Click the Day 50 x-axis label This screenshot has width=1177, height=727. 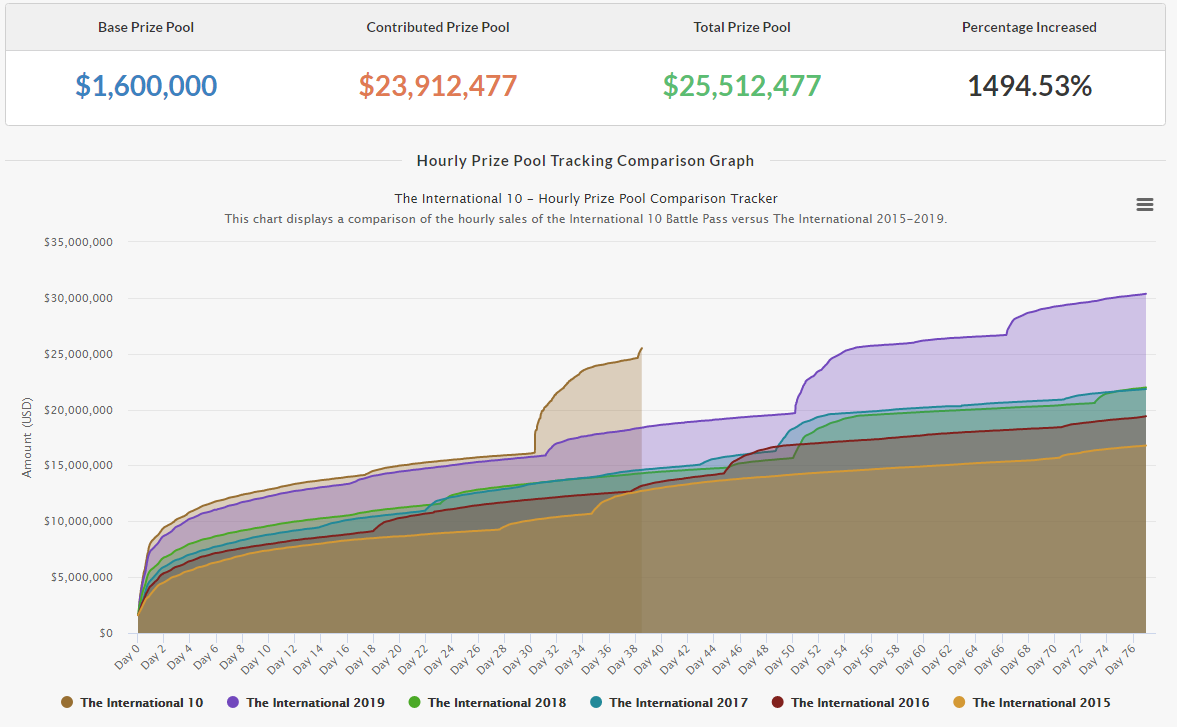pos(779,659)
